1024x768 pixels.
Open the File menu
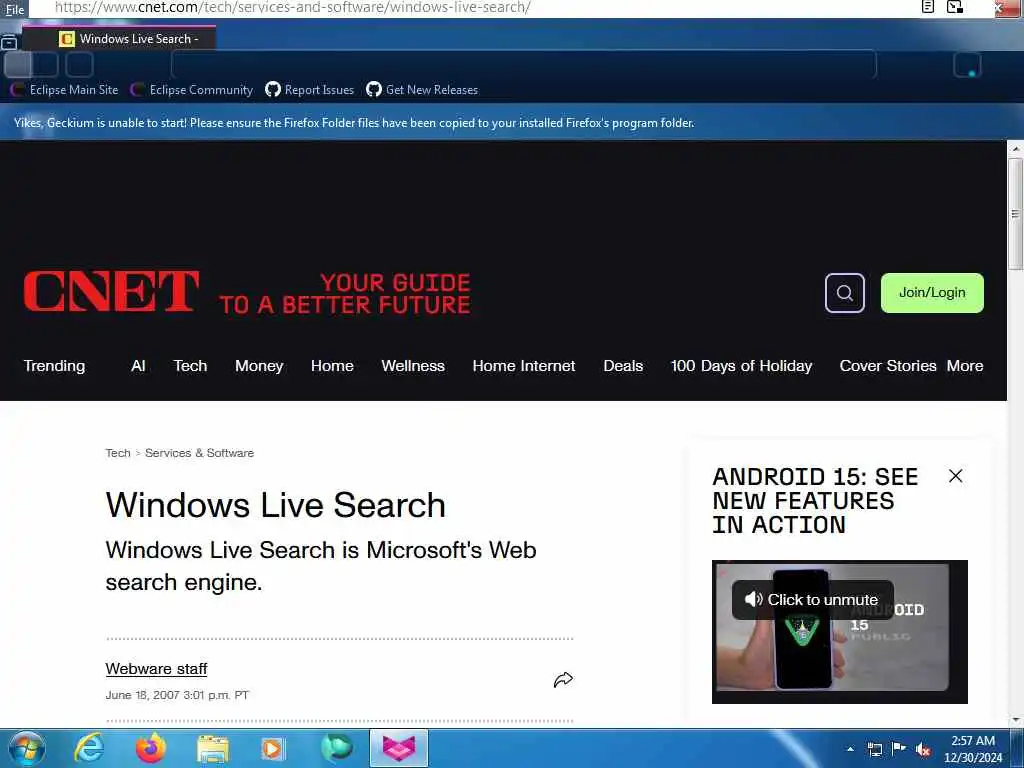(x=14, y=9)
